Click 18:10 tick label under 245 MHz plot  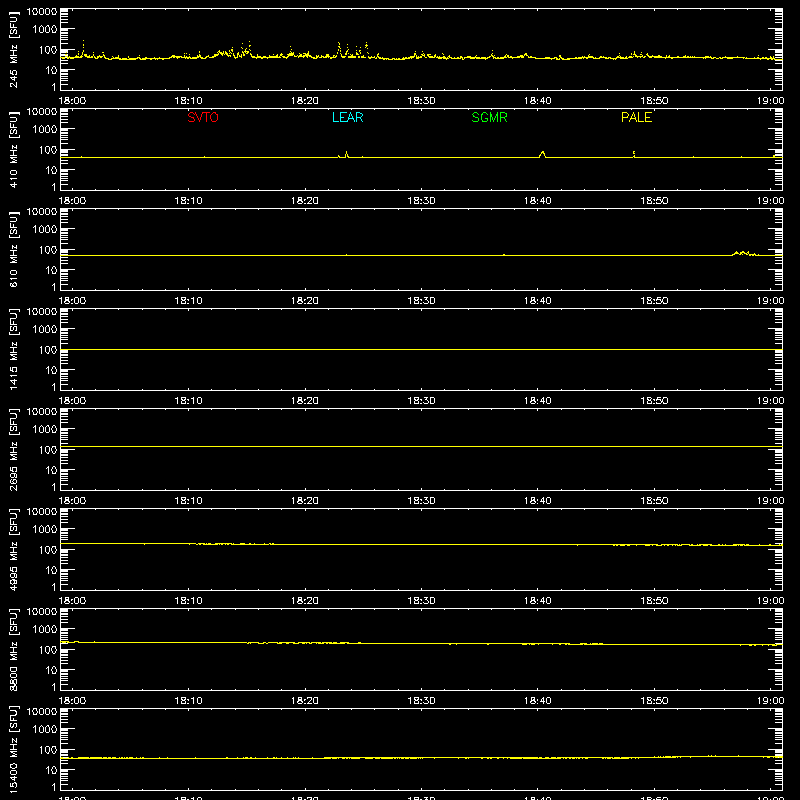point(188,101)
